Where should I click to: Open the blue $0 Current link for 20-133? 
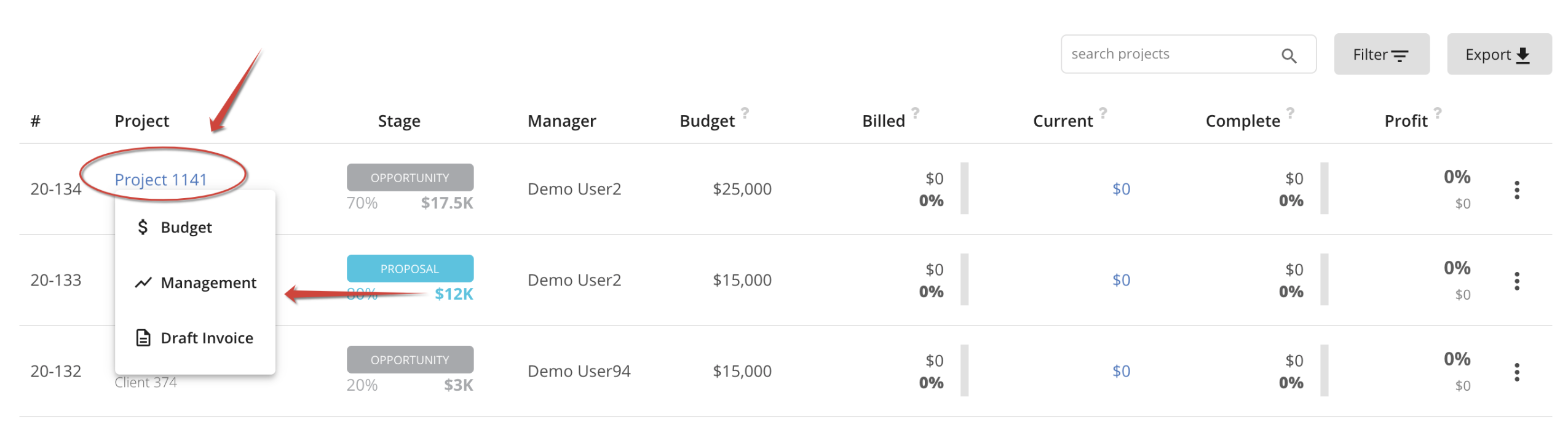pyautogui.click(x=1120, y=280)
